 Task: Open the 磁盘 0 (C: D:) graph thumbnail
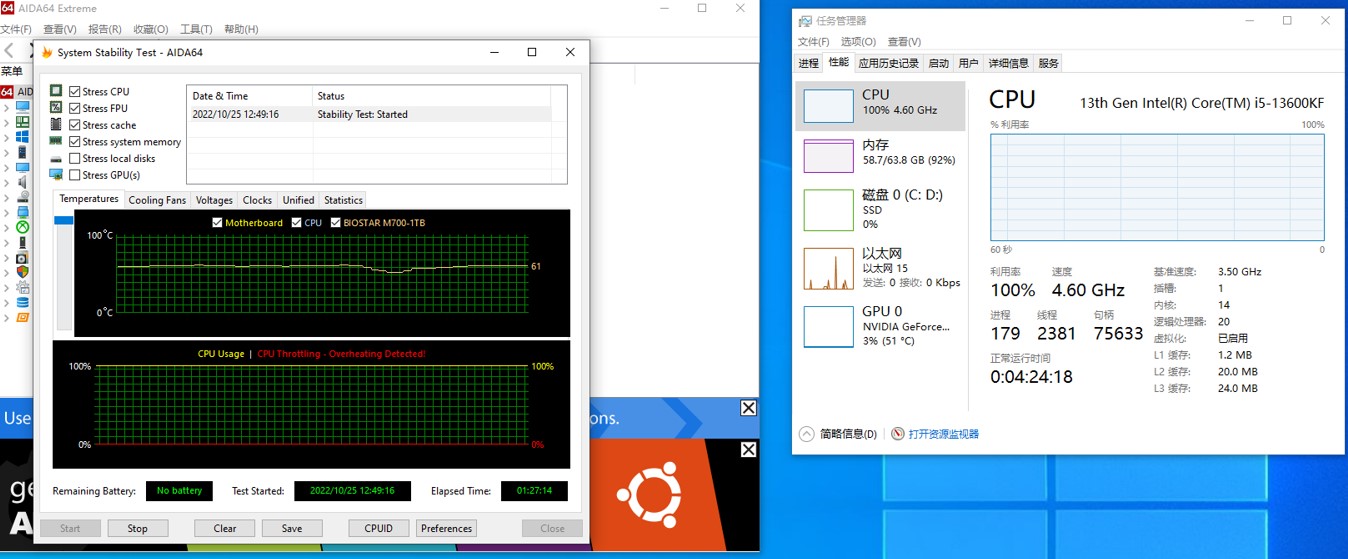point(828,210)
